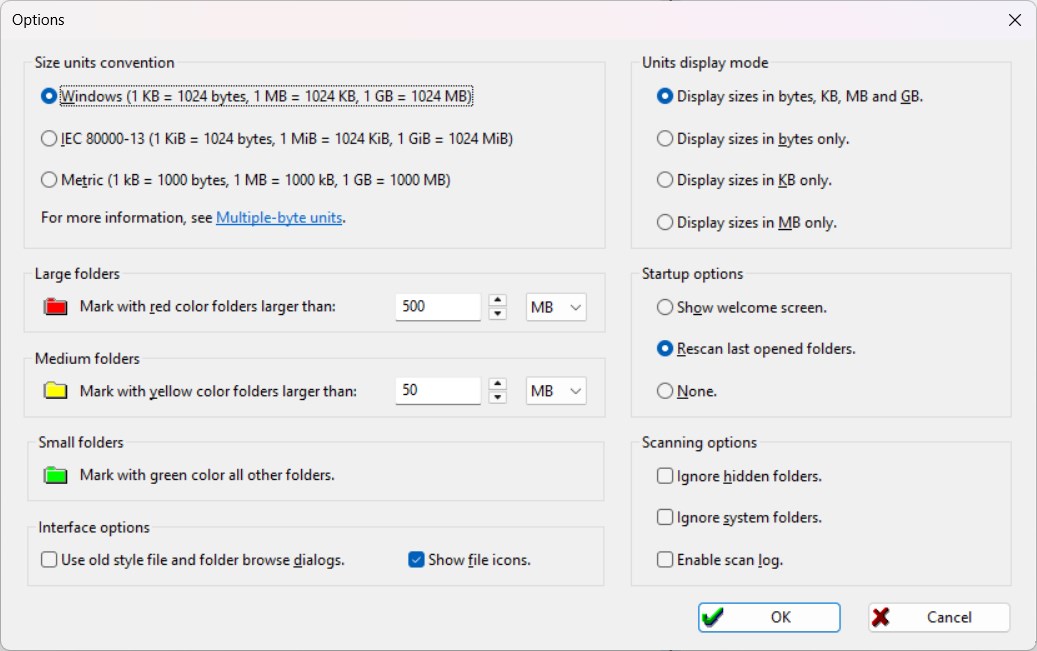Decrease the medium folder size threshold
Screen dimensions: 1037x651
point(498,397)
